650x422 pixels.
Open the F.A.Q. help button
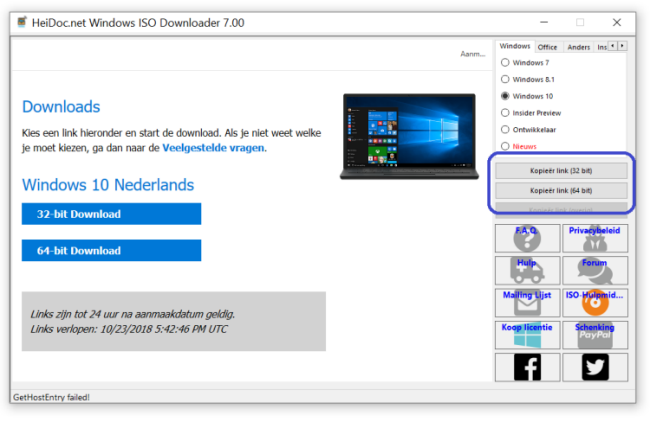[x=527, y=238]
